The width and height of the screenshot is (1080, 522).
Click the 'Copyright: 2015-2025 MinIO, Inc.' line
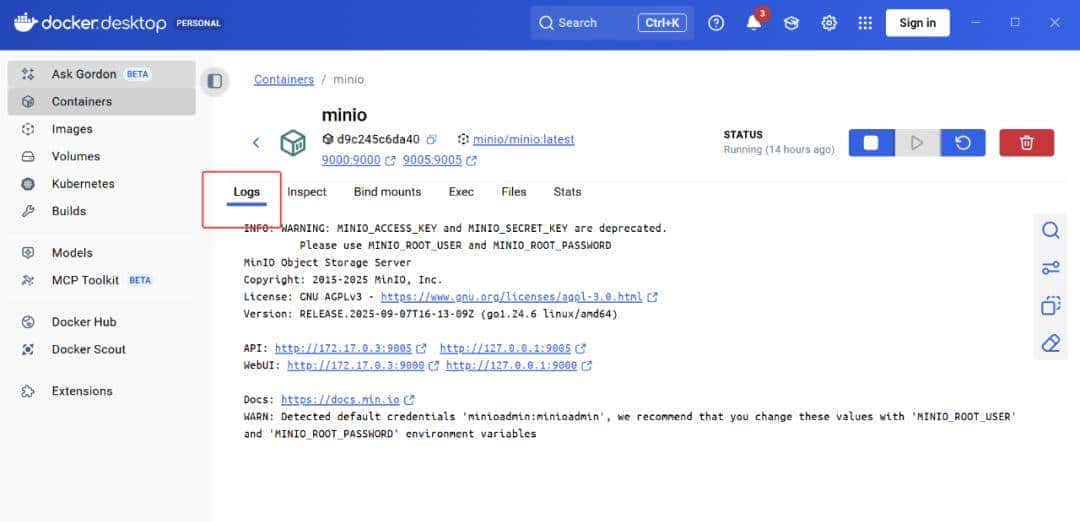pos(343,280)
